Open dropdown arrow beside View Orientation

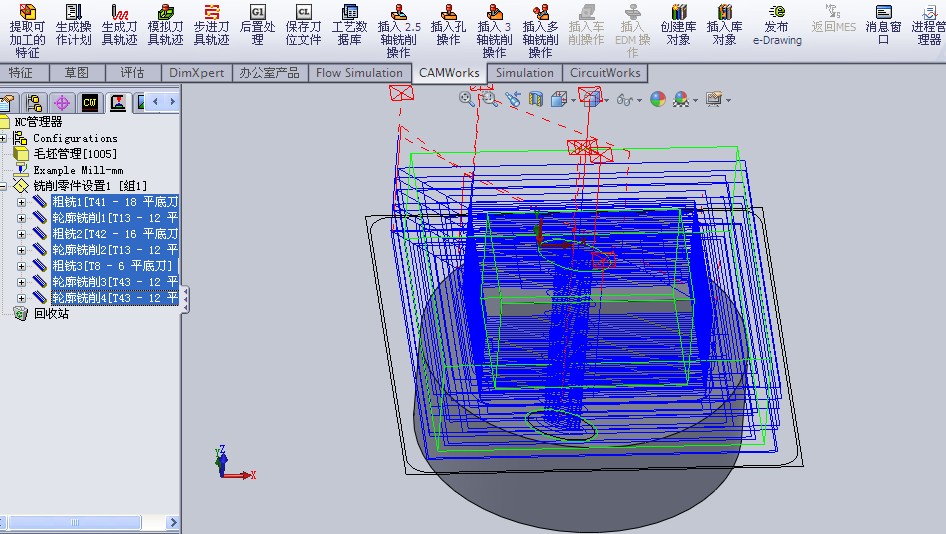point(573,100)
